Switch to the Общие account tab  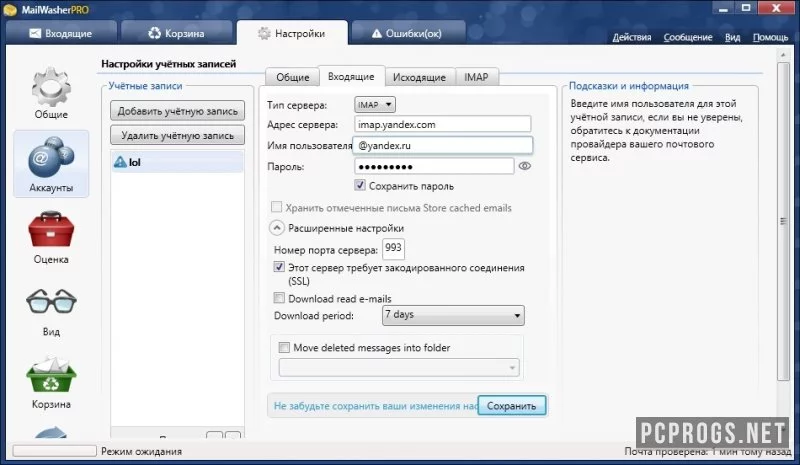292,77
